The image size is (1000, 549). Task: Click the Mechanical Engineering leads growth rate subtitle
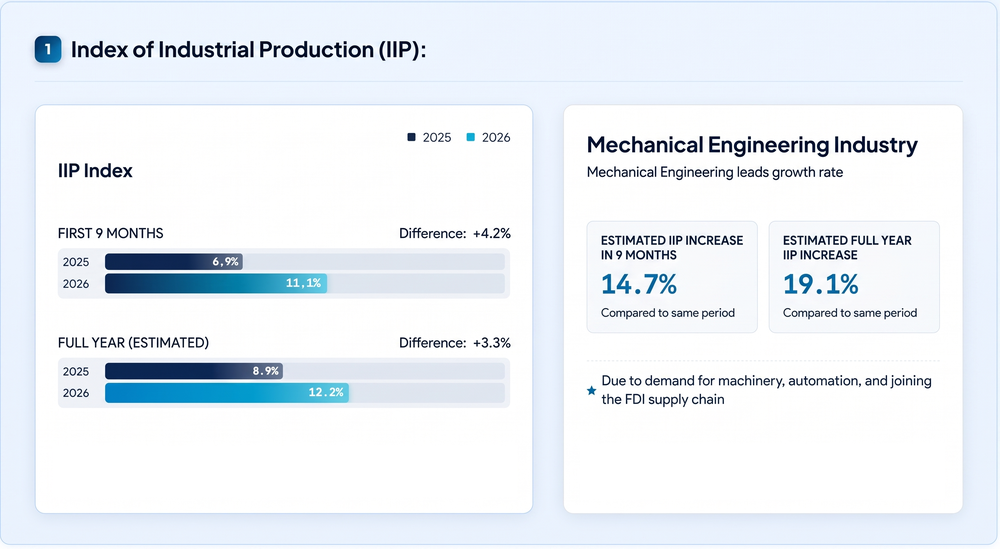pyautogui.click(x=715, y=172)
